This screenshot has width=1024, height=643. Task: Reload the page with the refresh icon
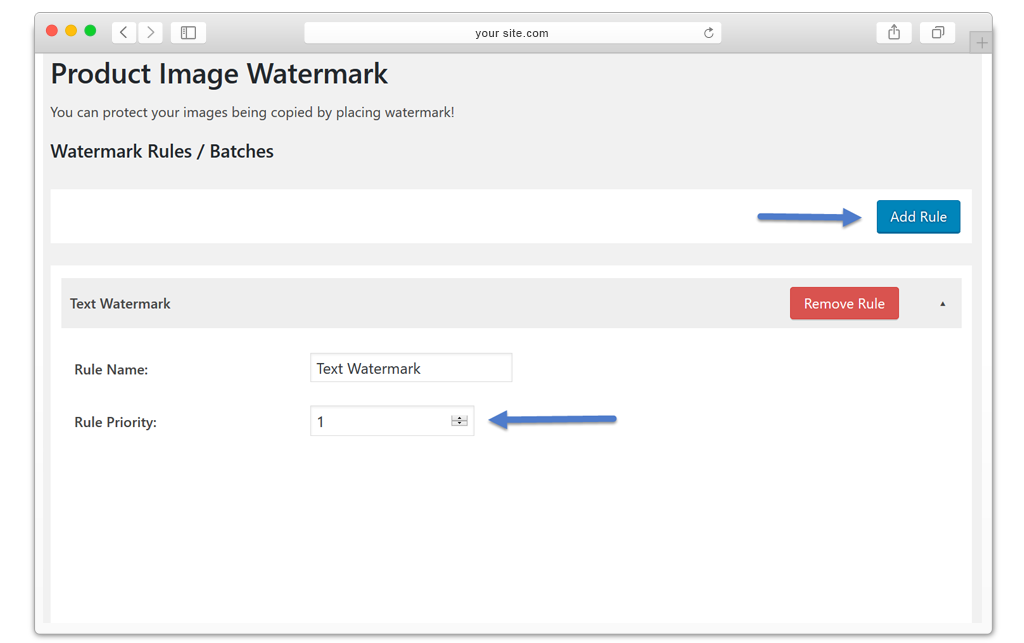[x=709, y=33]
